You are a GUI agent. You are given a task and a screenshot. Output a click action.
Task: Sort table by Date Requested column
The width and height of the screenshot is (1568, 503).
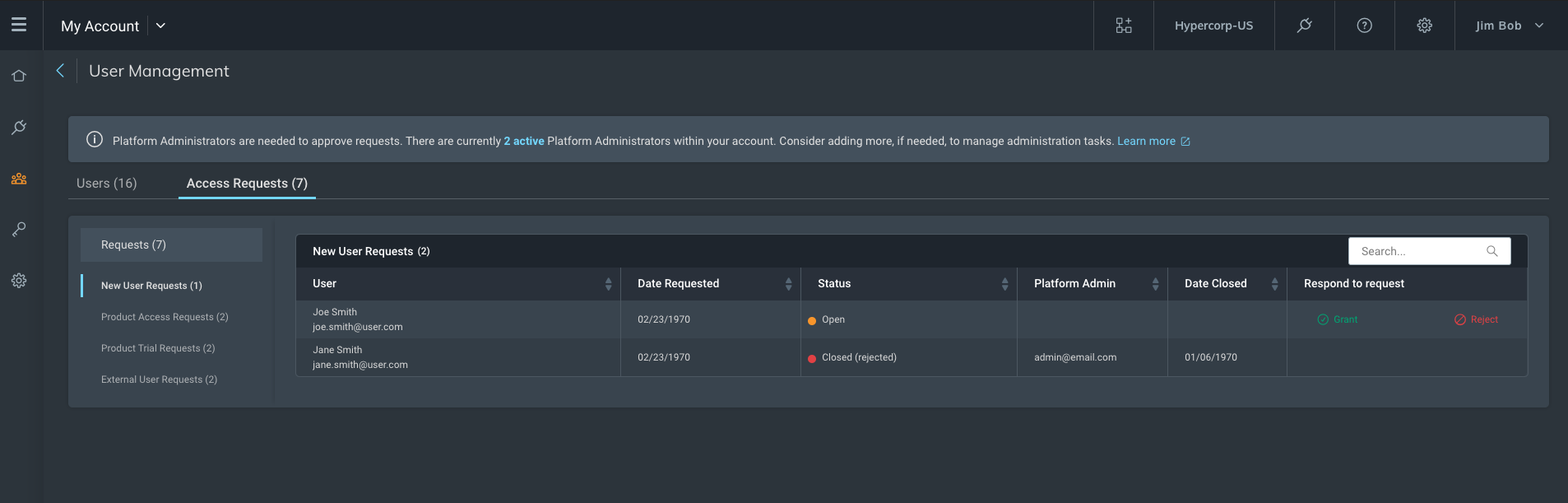point(788,284)
